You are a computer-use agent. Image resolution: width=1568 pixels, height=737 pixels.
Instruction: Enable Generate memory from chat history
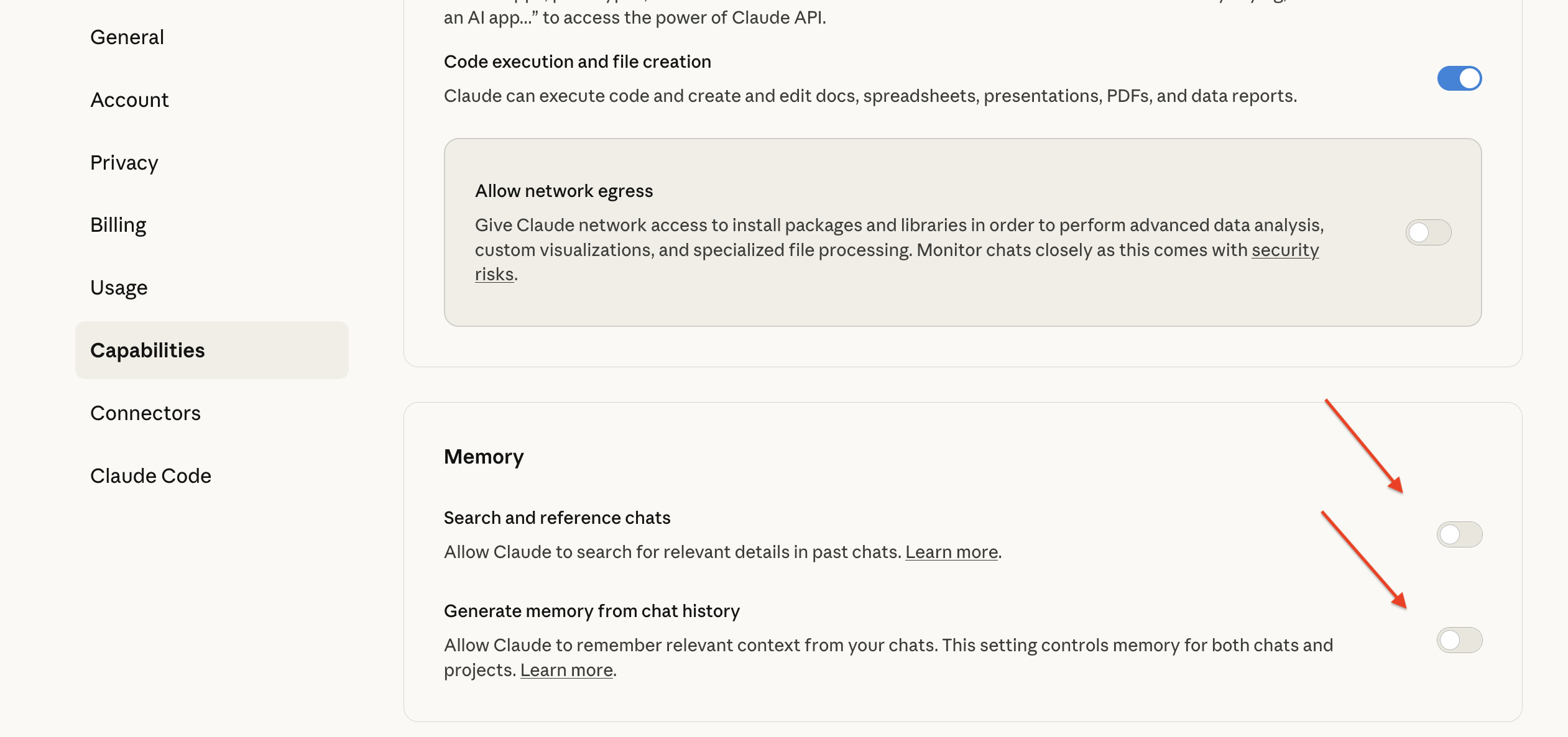tap(1459, 640)
